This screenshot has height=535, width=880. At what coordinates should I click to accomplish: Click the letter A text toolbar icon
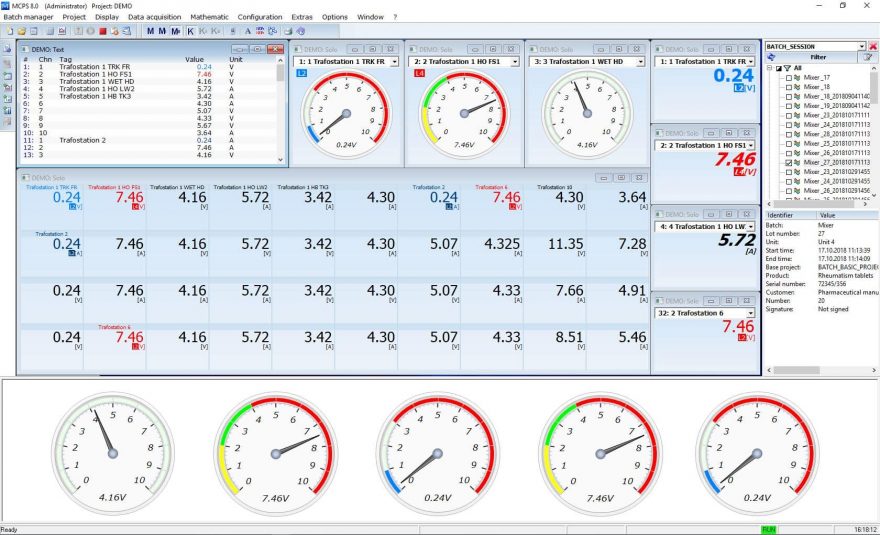point(247,31)
